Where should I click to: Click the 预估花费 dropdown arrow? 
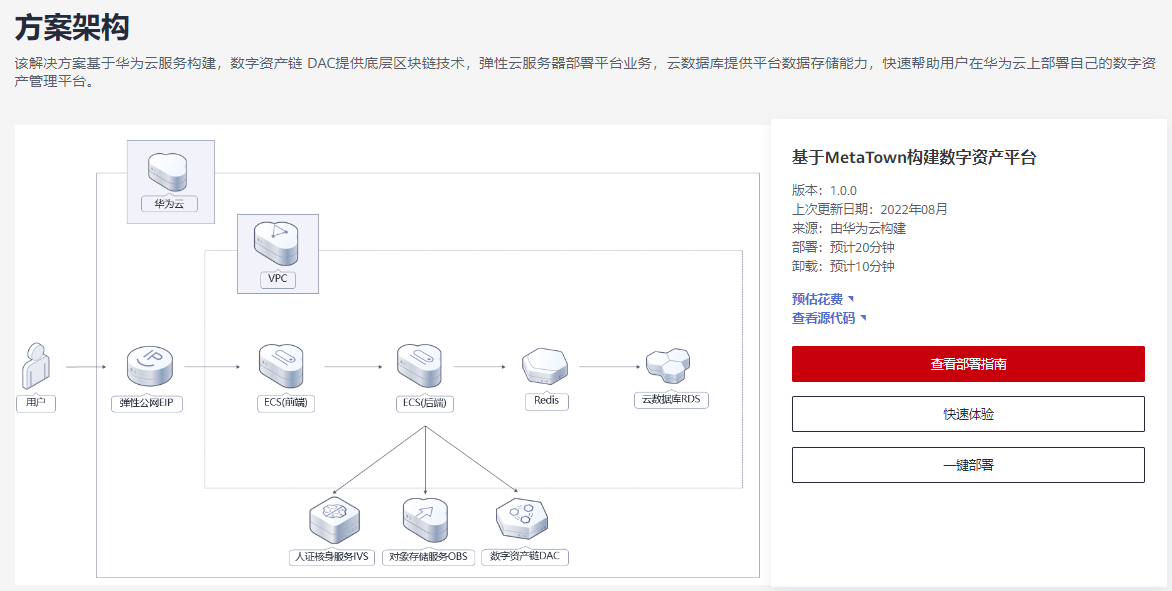(850, 298)
